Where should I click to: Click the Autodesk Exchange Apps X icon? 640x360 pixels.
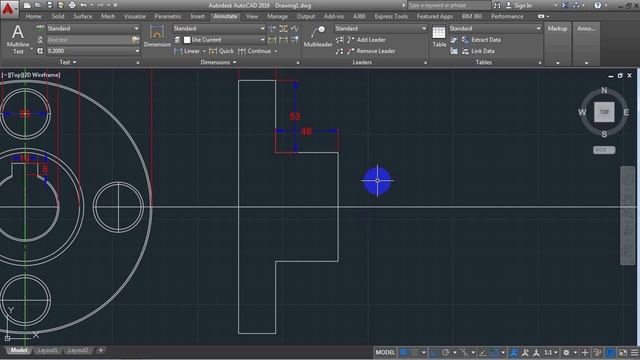[x=565, y=5]
